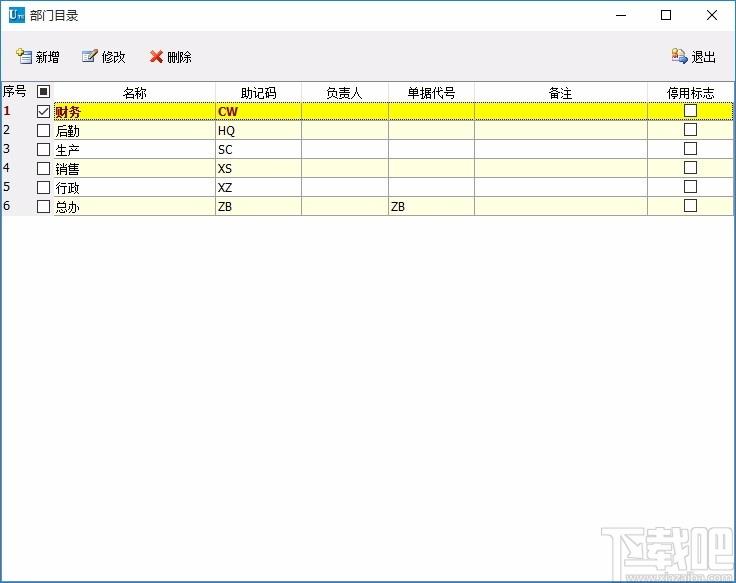Check the row selector for 销售
The height and width of the screenshot is (583, 736).
tap(43, 169)
